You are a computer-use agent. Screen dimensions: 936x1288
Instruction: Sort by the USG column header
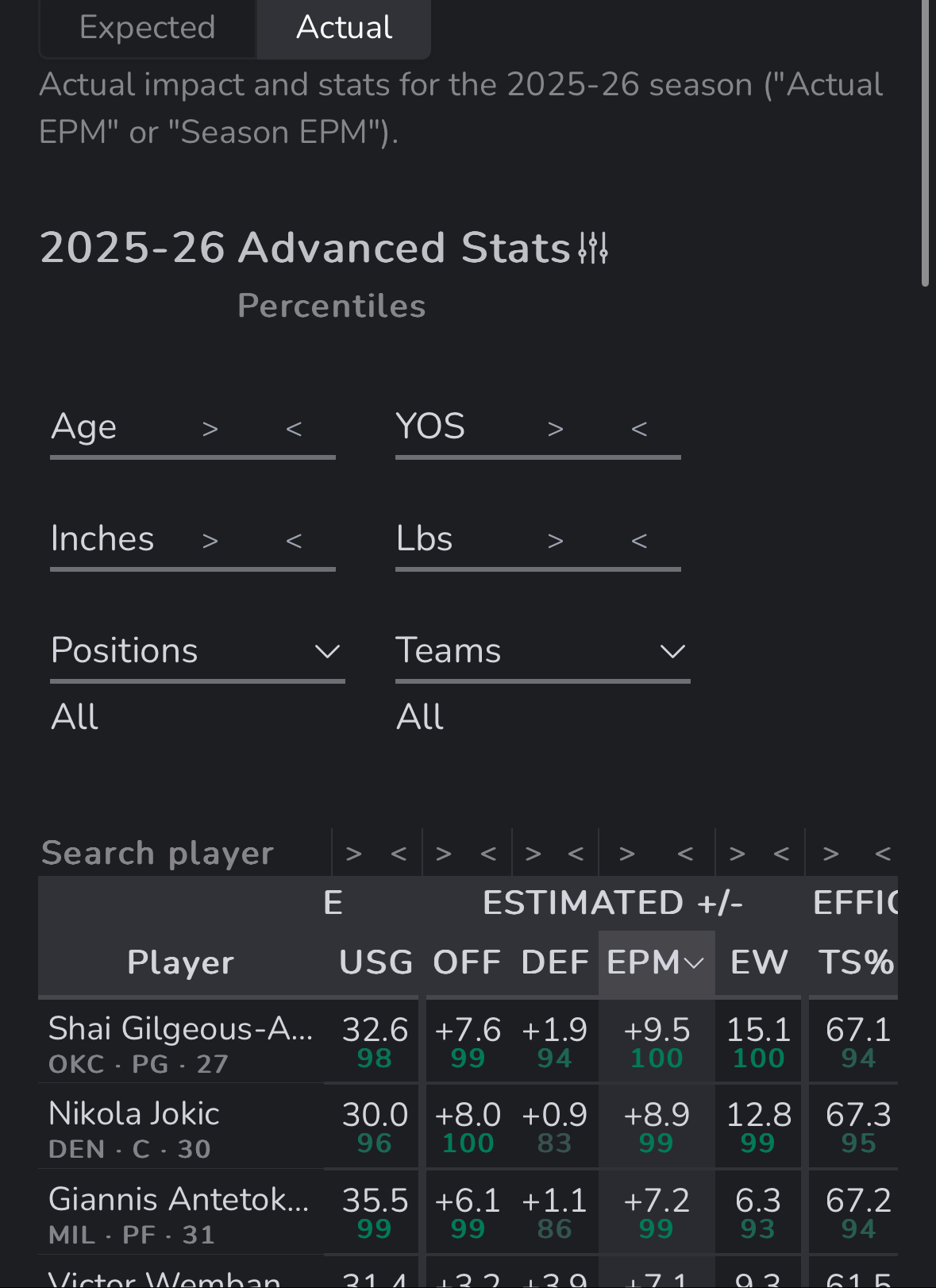click(x=376, y=963)
